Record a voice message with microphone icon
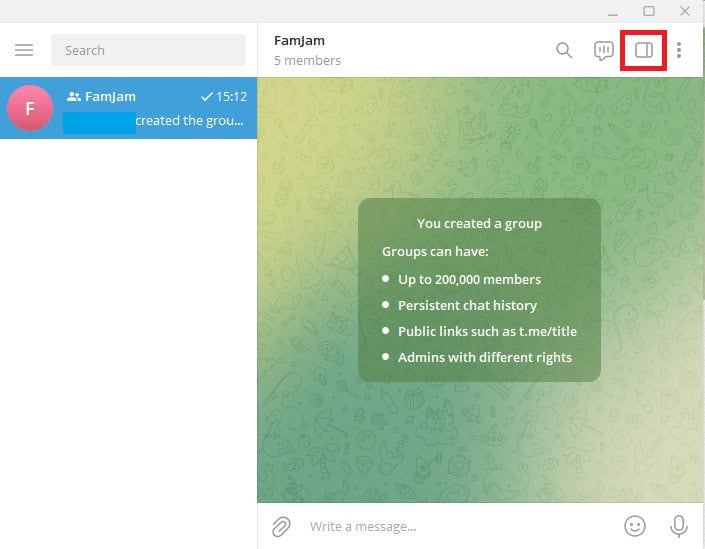705x549 pixels. [678, 526]
